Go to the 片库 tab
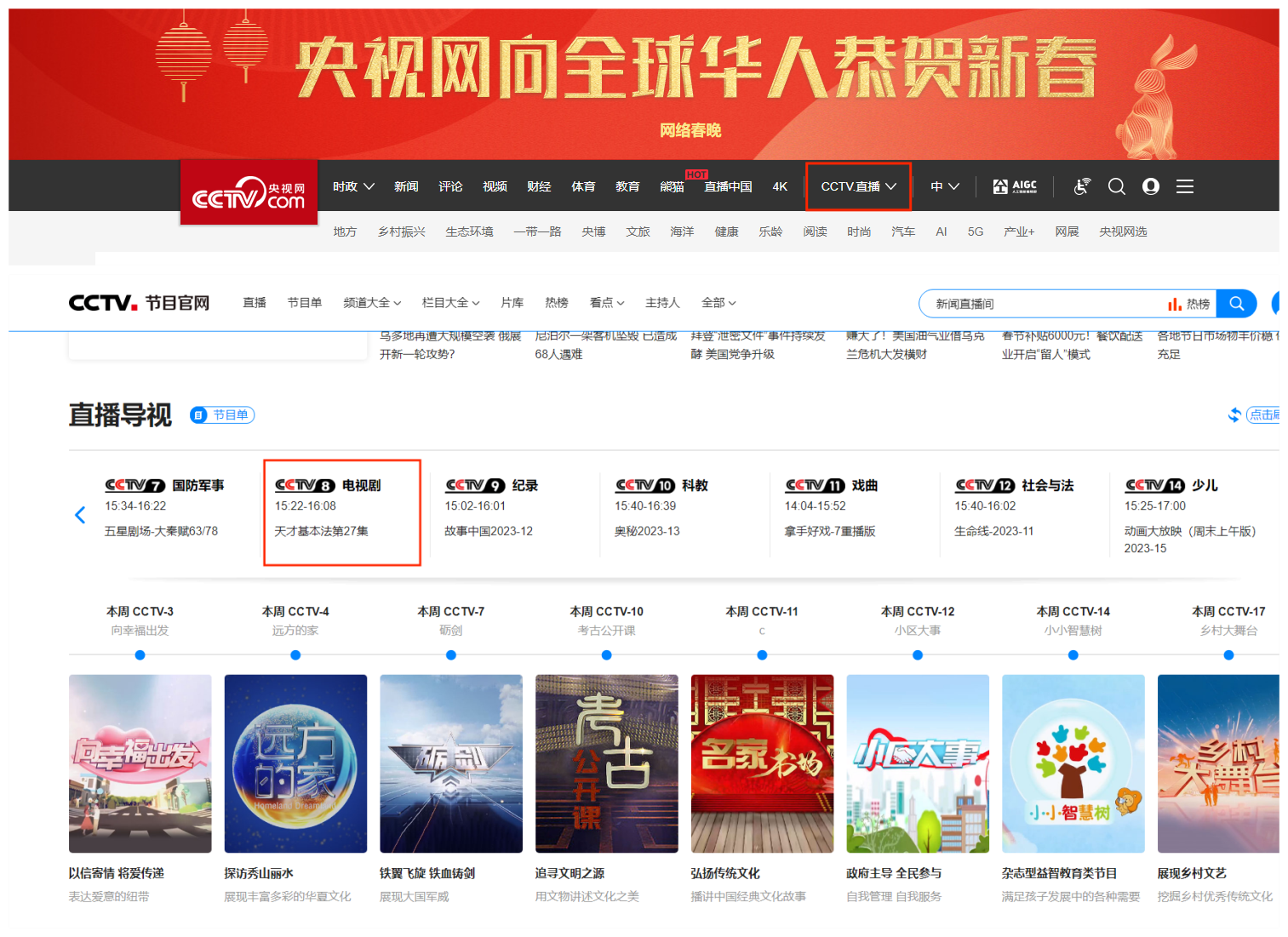1288x937 pixels. pos(512,303)
